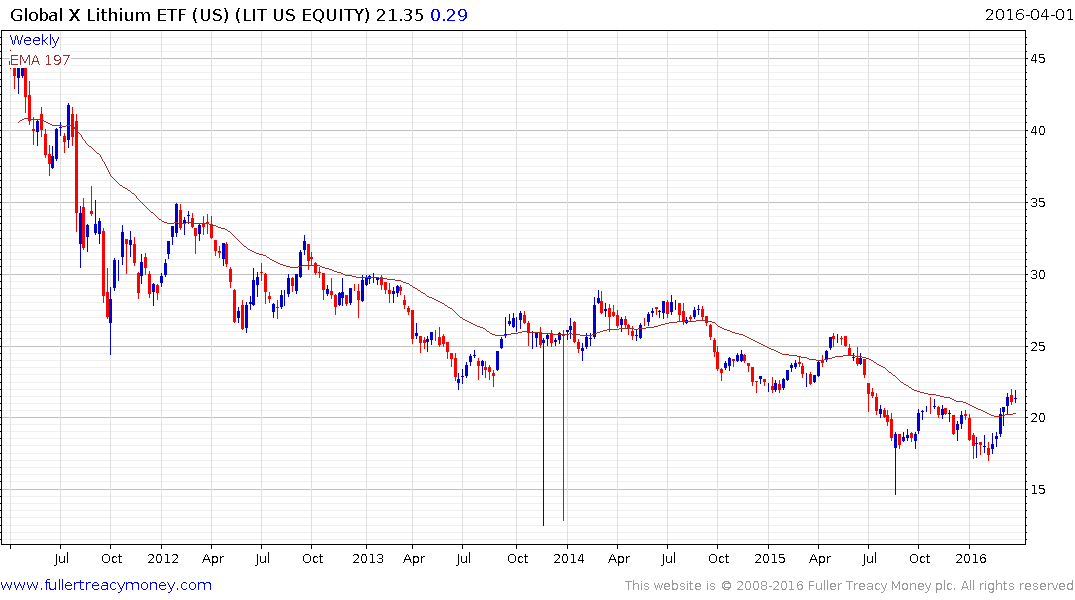Click the 2016 time axis label
Screen dimensions: 1075x600
970,559
